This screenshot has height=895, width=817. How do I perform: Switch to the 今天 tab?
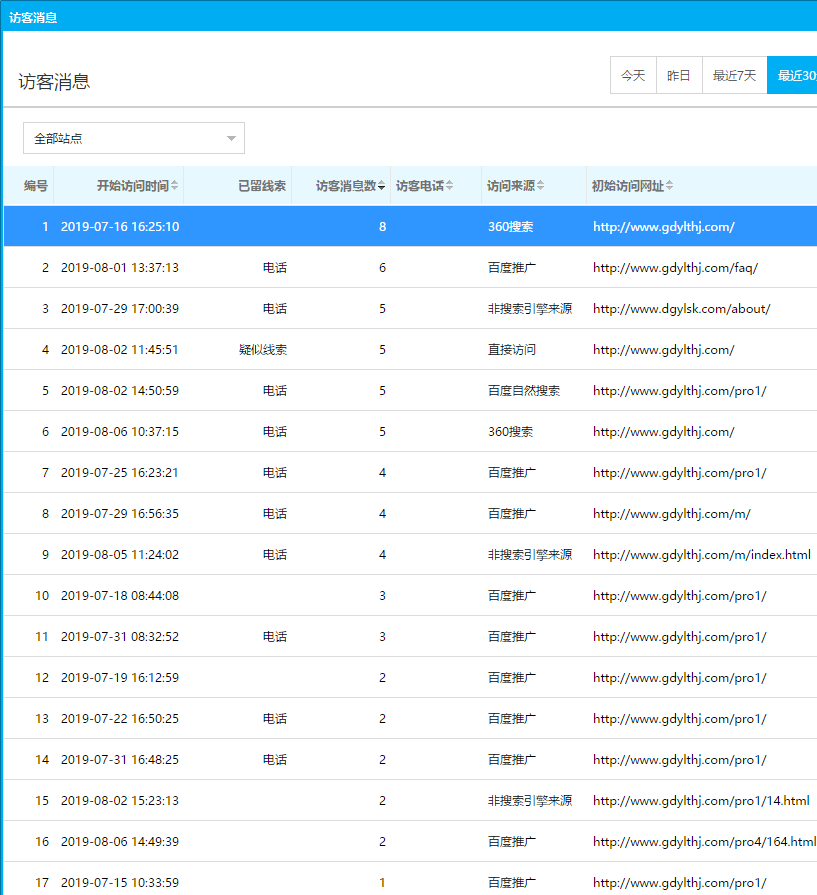633,75
